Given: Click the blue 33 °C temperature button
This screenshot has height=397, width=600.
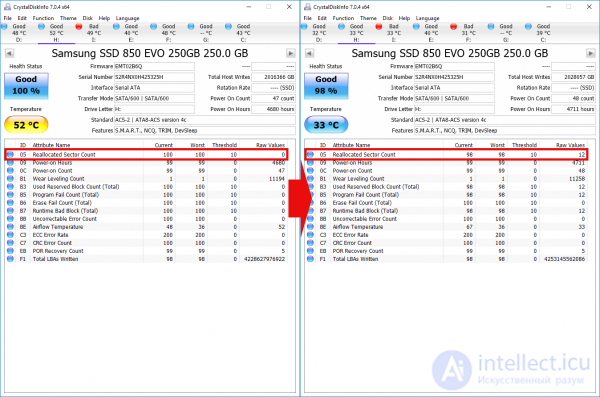Looking at the screenshot, I should click(326, 125).
